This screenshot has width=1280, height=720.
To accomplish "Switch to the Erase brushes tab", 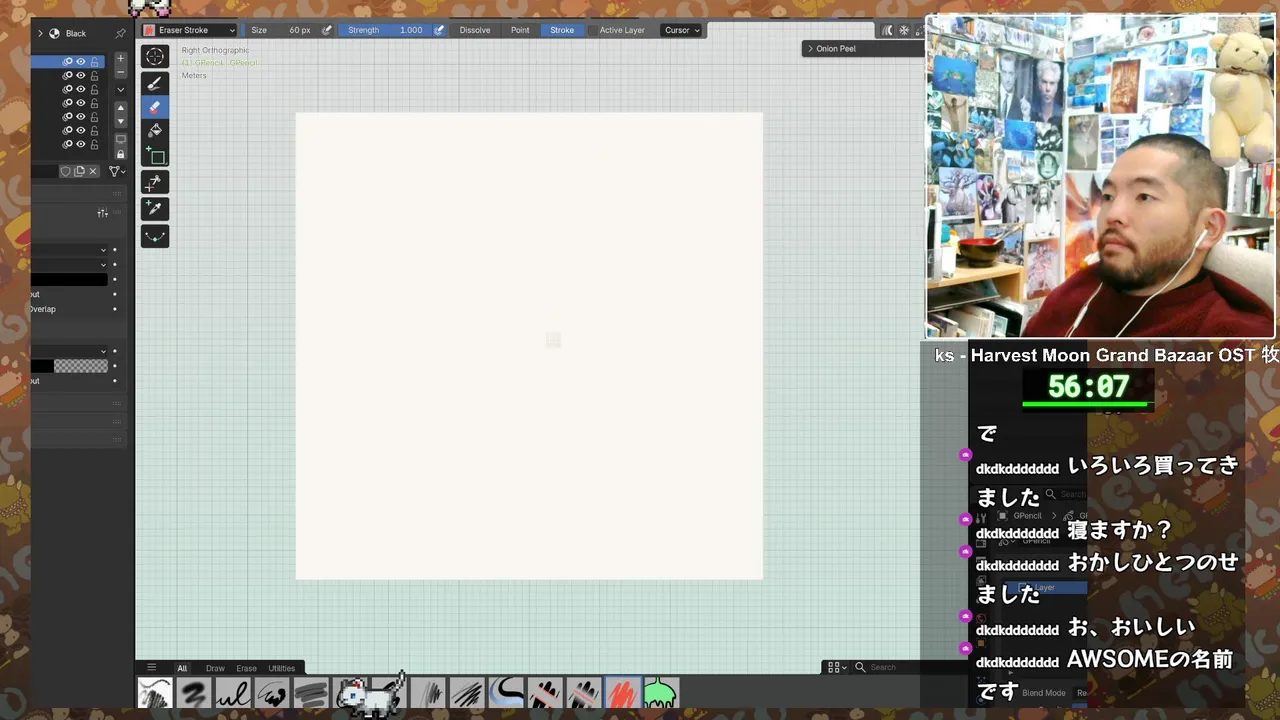I will coord(246,668).
